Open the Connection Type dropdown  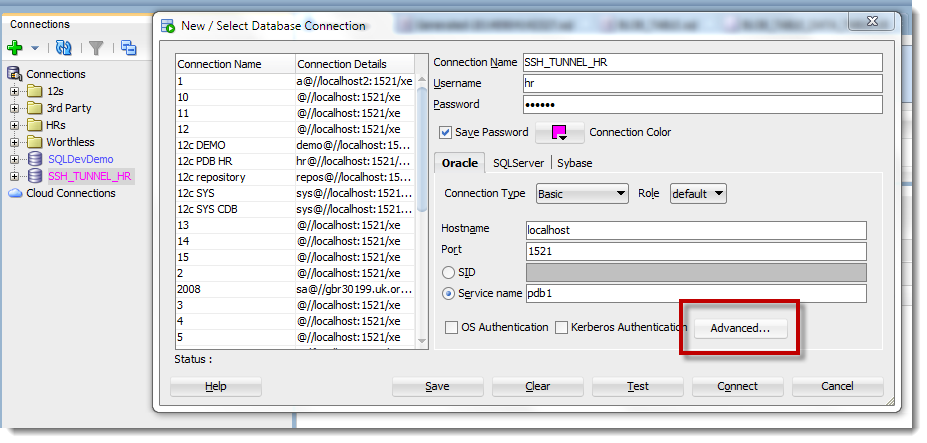point(582,194)
